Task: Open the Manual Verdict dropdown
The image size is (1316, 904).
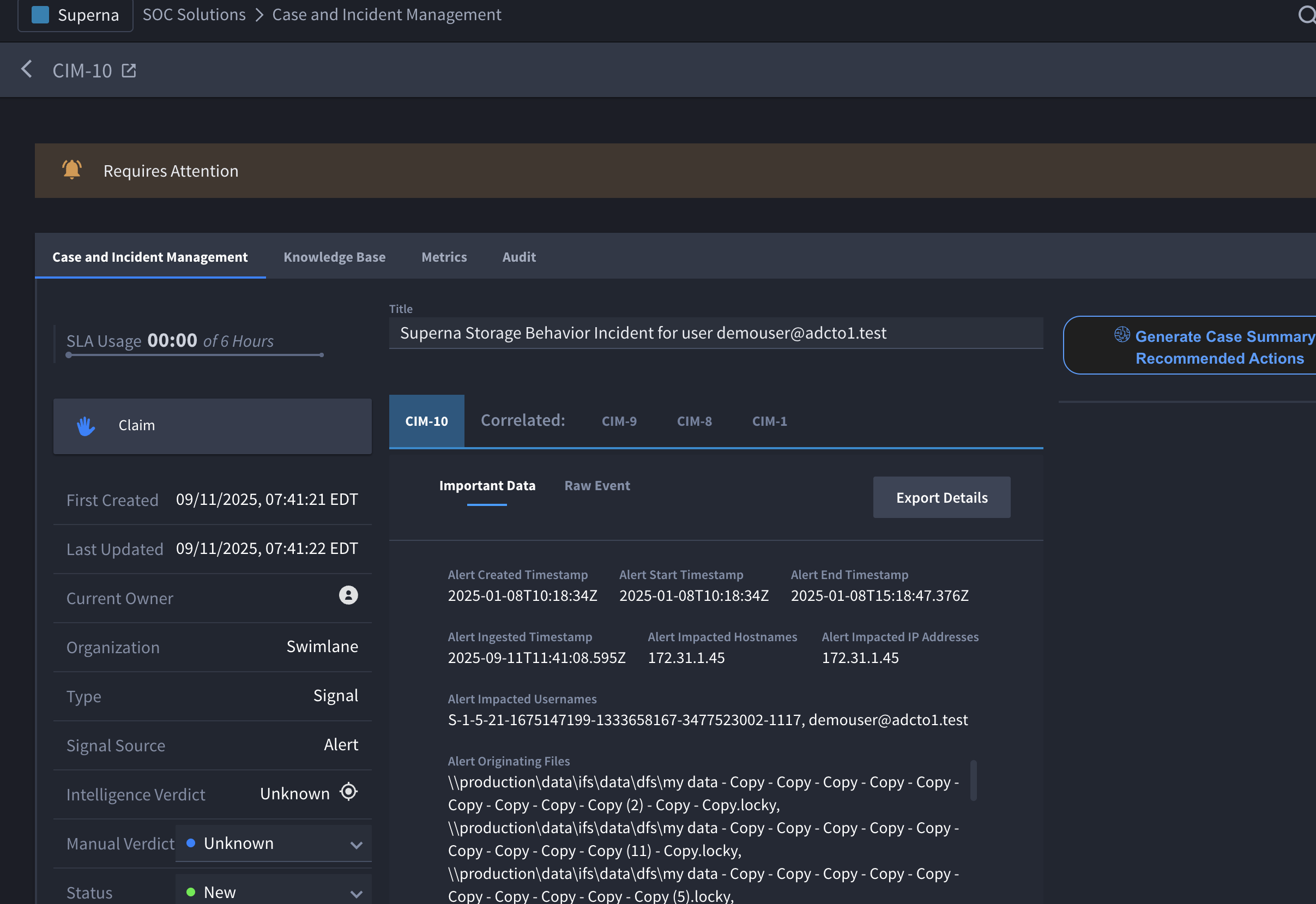Action: coord(274,843)
